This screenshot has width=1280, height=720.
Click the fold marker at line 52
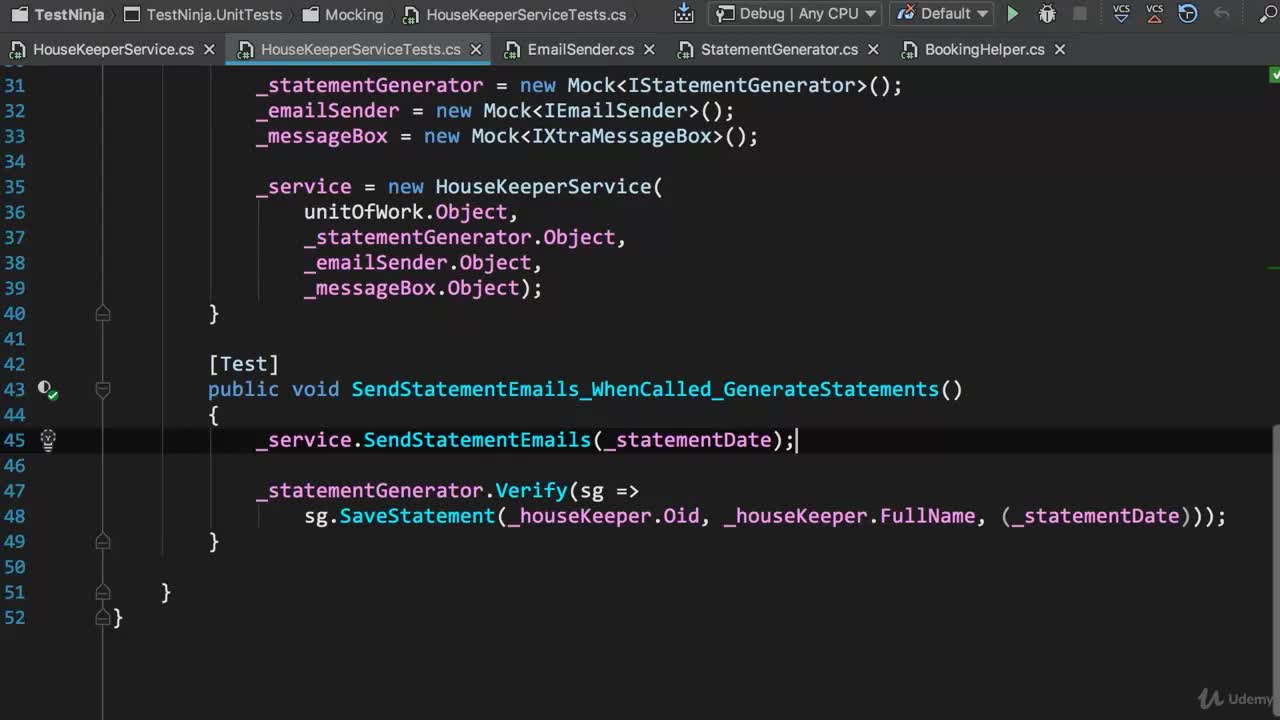pyautogui.click(x=102, y=617)
